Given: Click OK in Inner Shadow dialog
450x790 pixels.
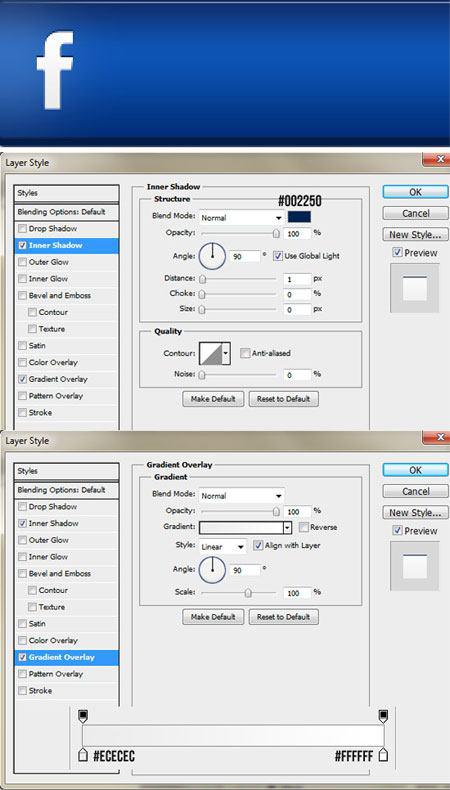Looking at the screenshot, I should tap(415, 192).
